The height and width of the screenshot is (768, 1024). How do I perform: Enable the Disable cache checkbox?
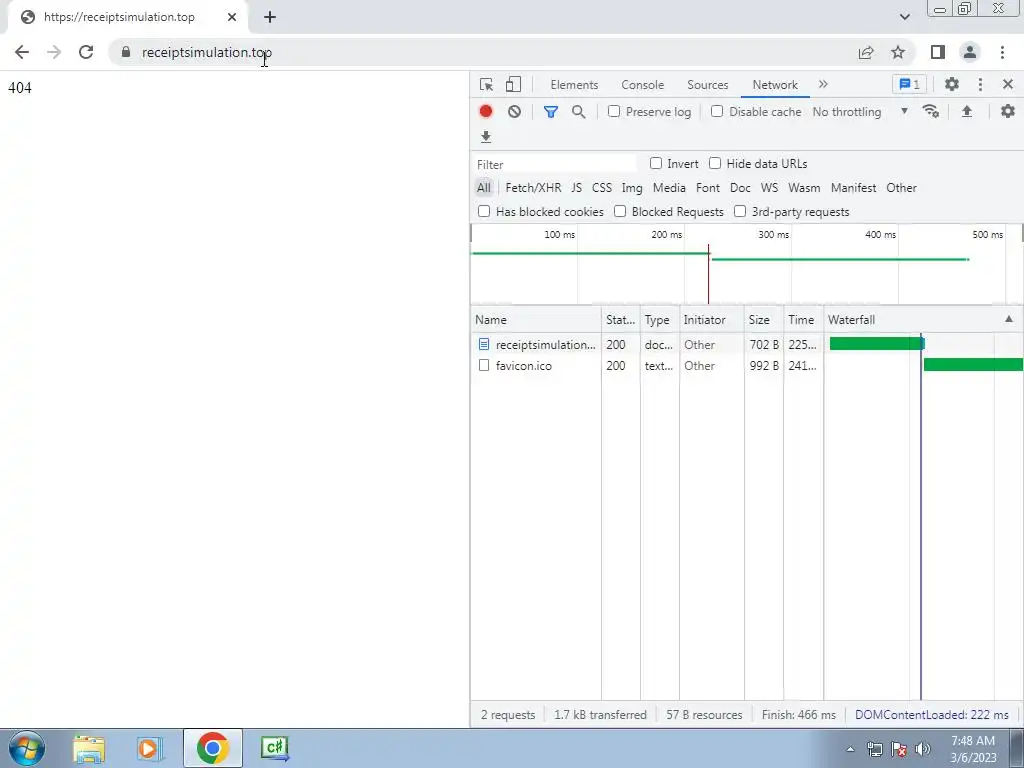tap(717, 112)
